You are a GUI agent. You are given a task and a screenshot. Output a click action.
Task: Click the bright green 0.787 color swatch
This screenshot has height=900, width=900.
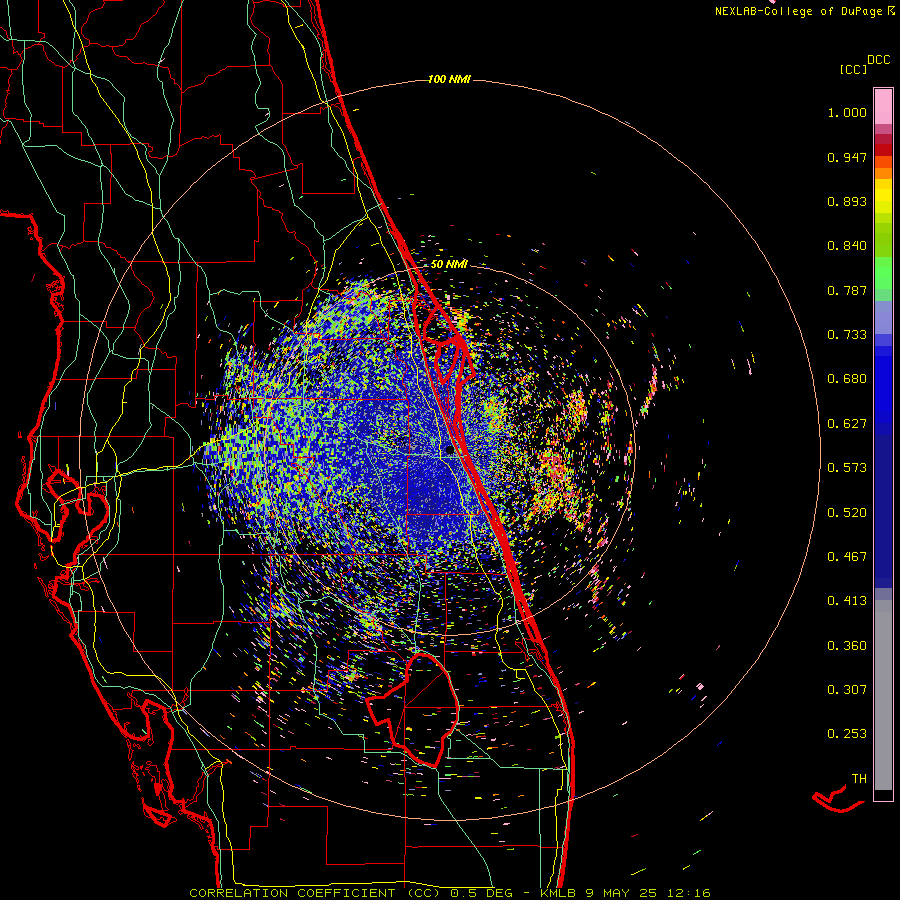pos(883,279)
